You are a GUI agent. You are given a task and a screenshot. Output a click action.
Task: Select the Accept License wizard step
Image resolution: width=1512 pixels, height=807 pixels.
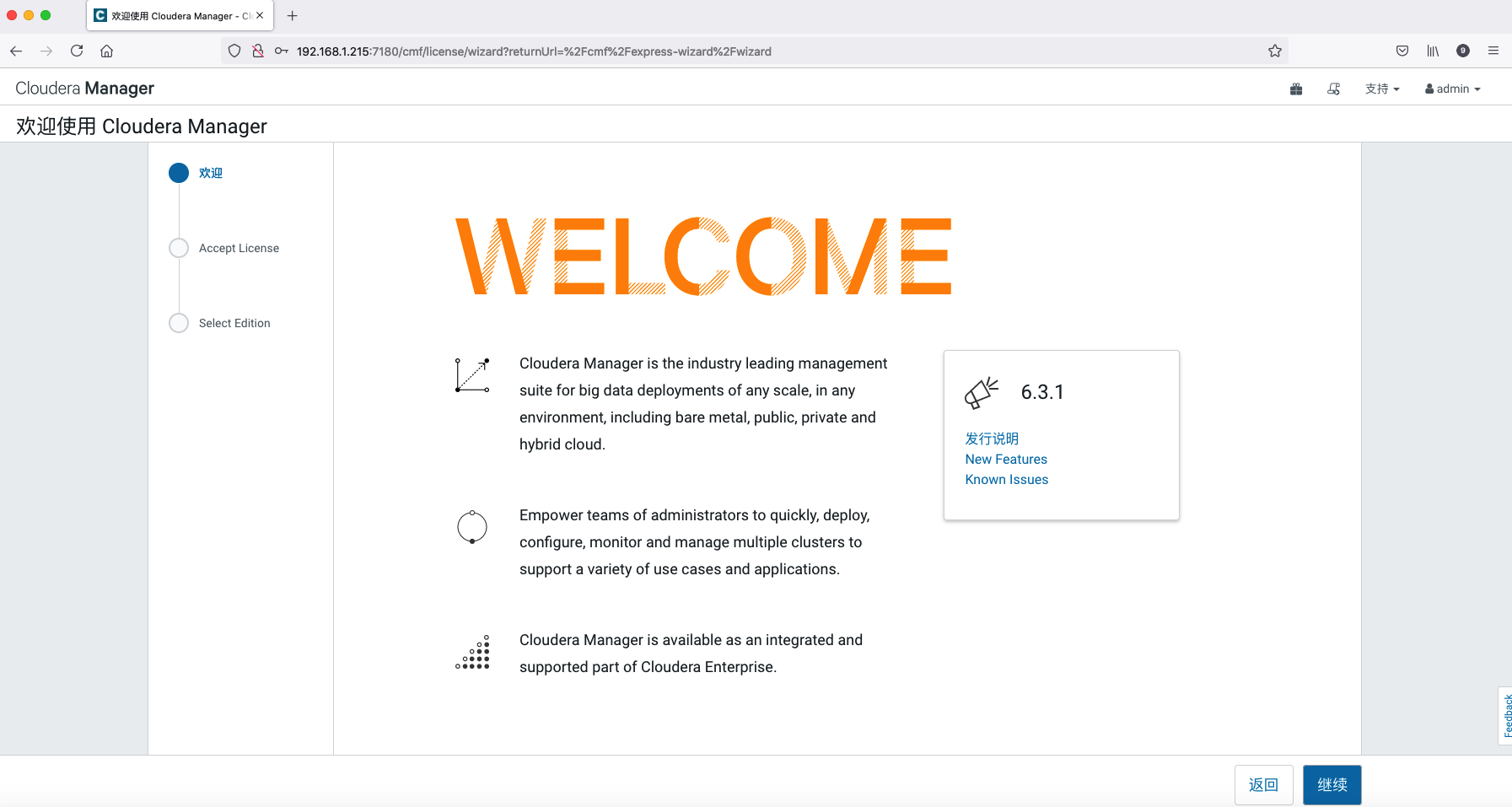click(239, 248)
